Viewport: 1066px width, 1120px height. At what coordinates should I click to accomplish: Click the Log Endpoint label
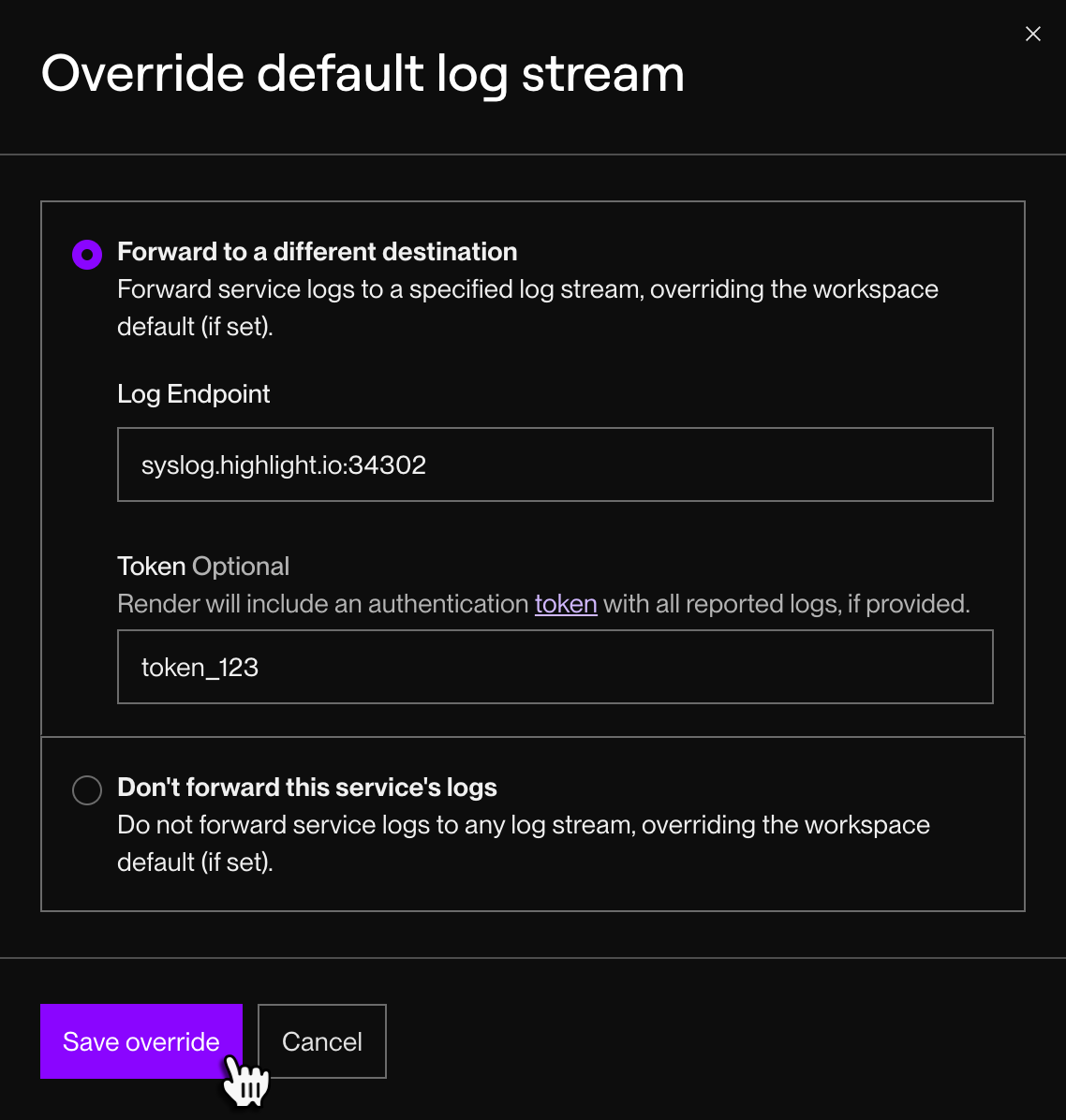pos(193,393)
